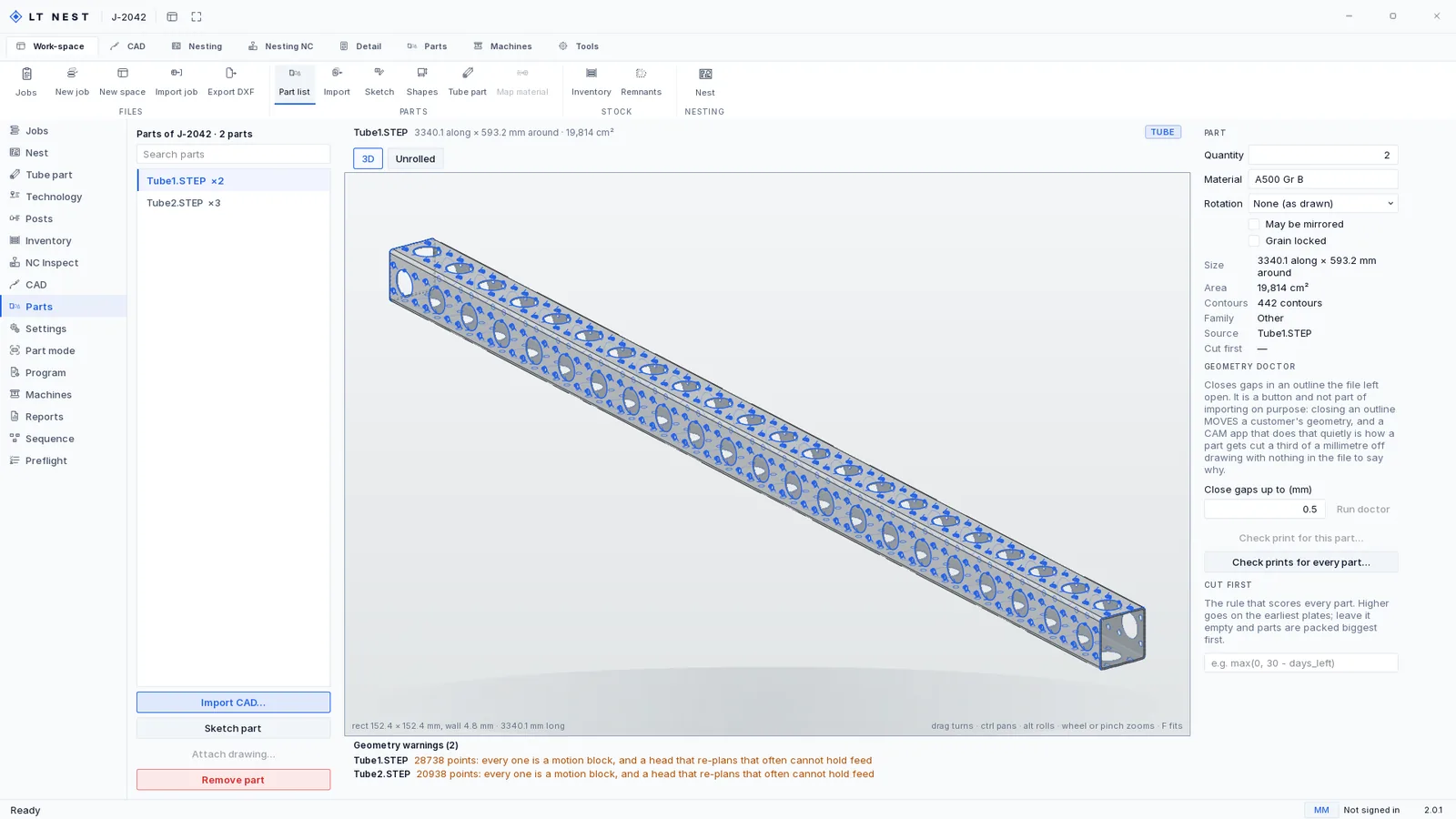Open the CAD tab
The image size is (1456, 819).
(x=127, y=46)
